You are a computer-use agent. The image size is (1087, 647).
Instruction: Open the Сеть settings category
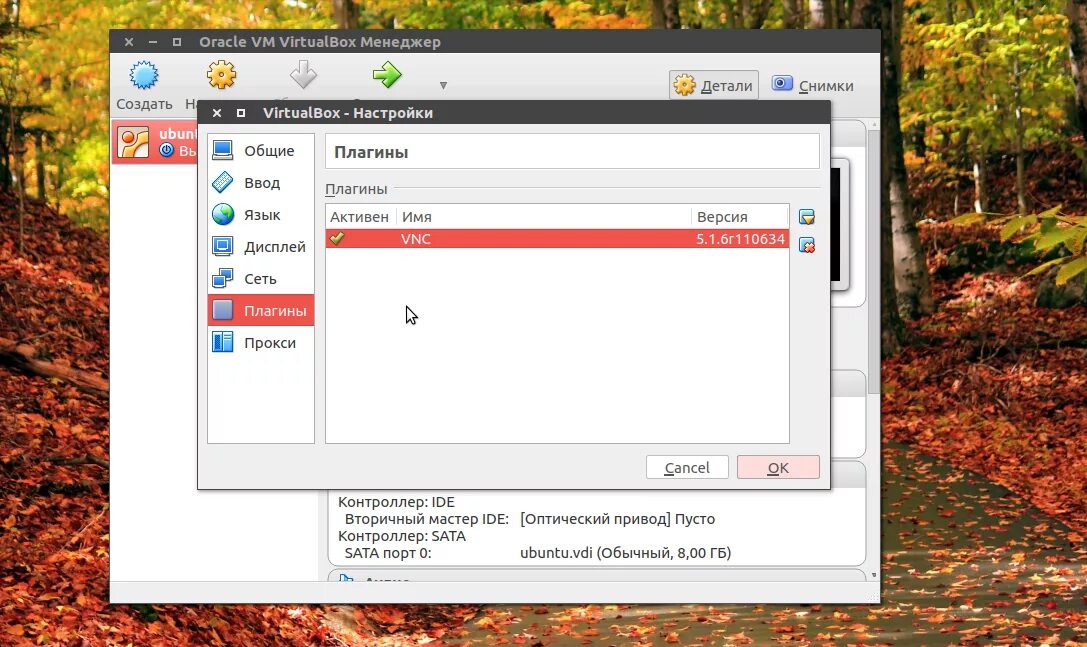[x=261, y=278]
